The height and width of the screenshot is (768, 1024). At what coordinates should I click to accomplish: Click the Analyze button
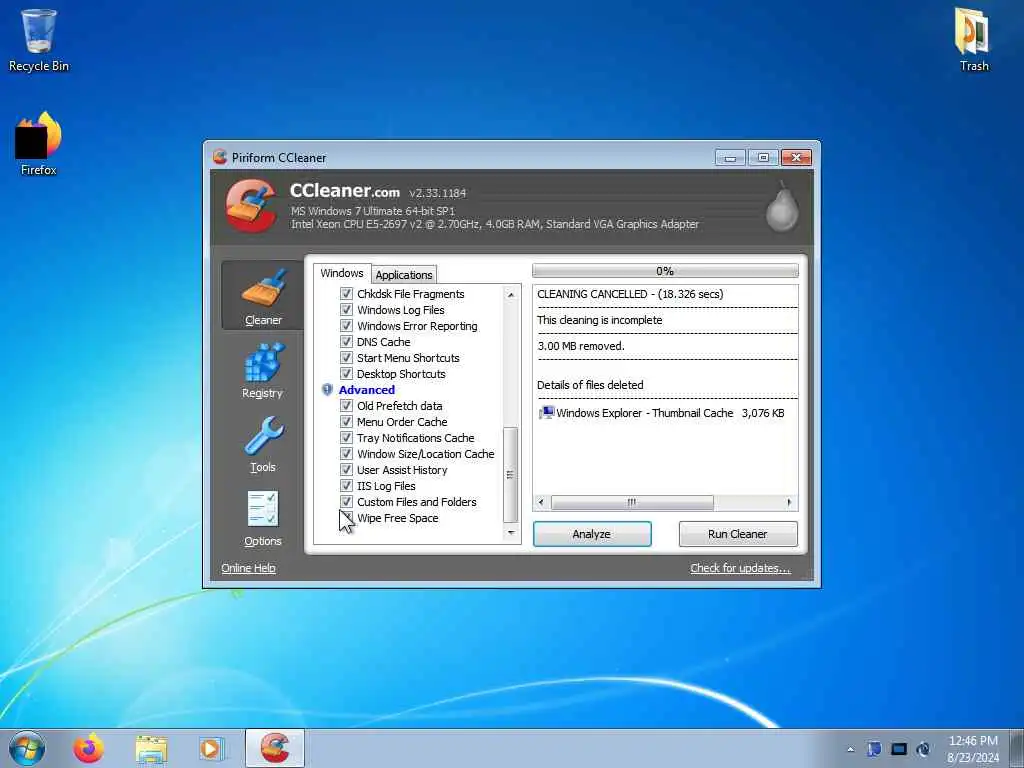click(x=592, y=534)
